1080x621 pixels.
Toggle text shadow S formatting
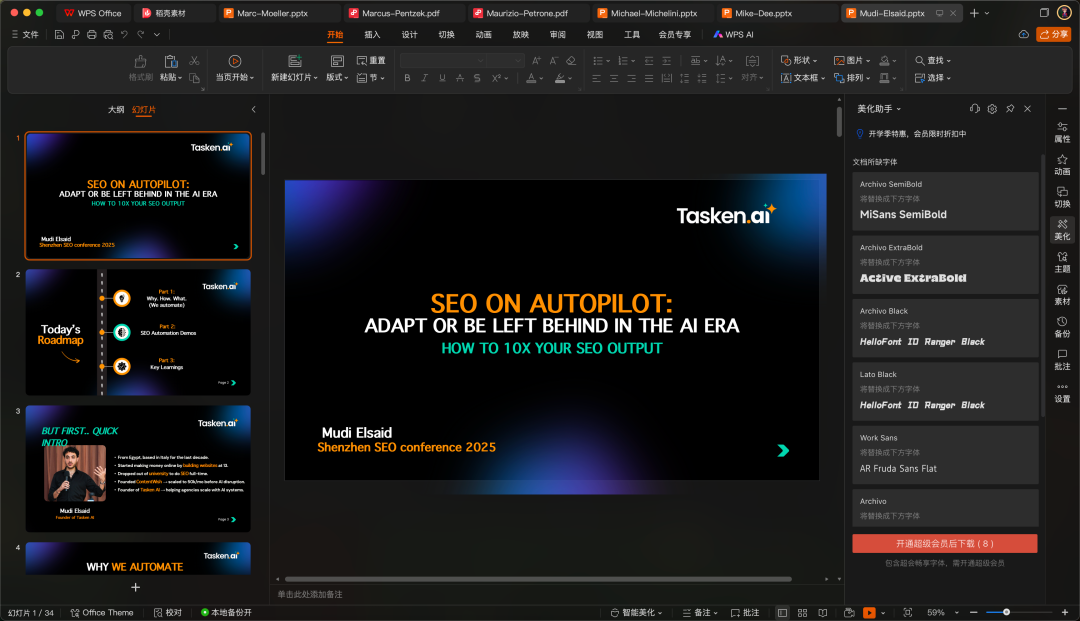[477, 78]
